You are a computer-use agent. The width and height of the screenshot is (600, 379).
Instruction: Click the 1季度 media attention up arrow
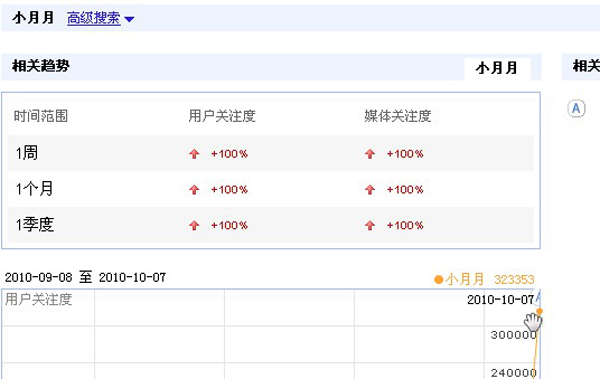coord(370,225)
